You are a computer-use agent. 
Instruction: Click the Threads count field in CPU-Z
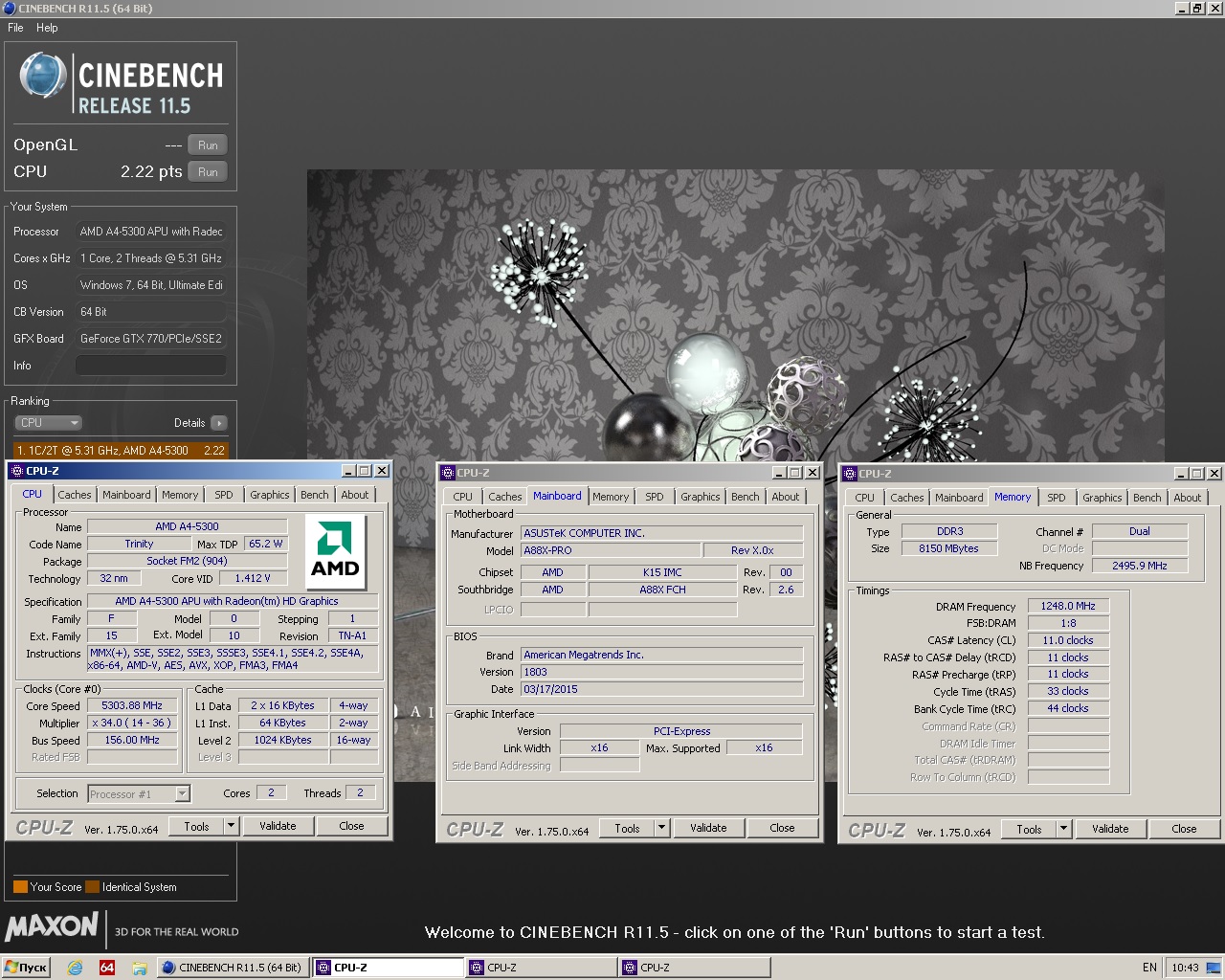click(x=360, y=792)
